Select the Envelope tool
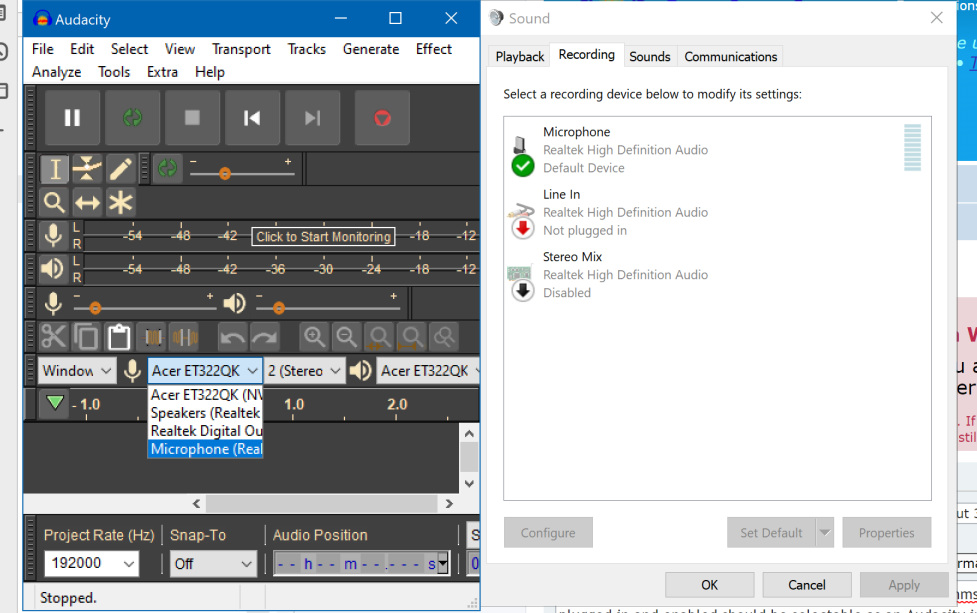Viewport: 977px width, 613px height. [87, 168]
